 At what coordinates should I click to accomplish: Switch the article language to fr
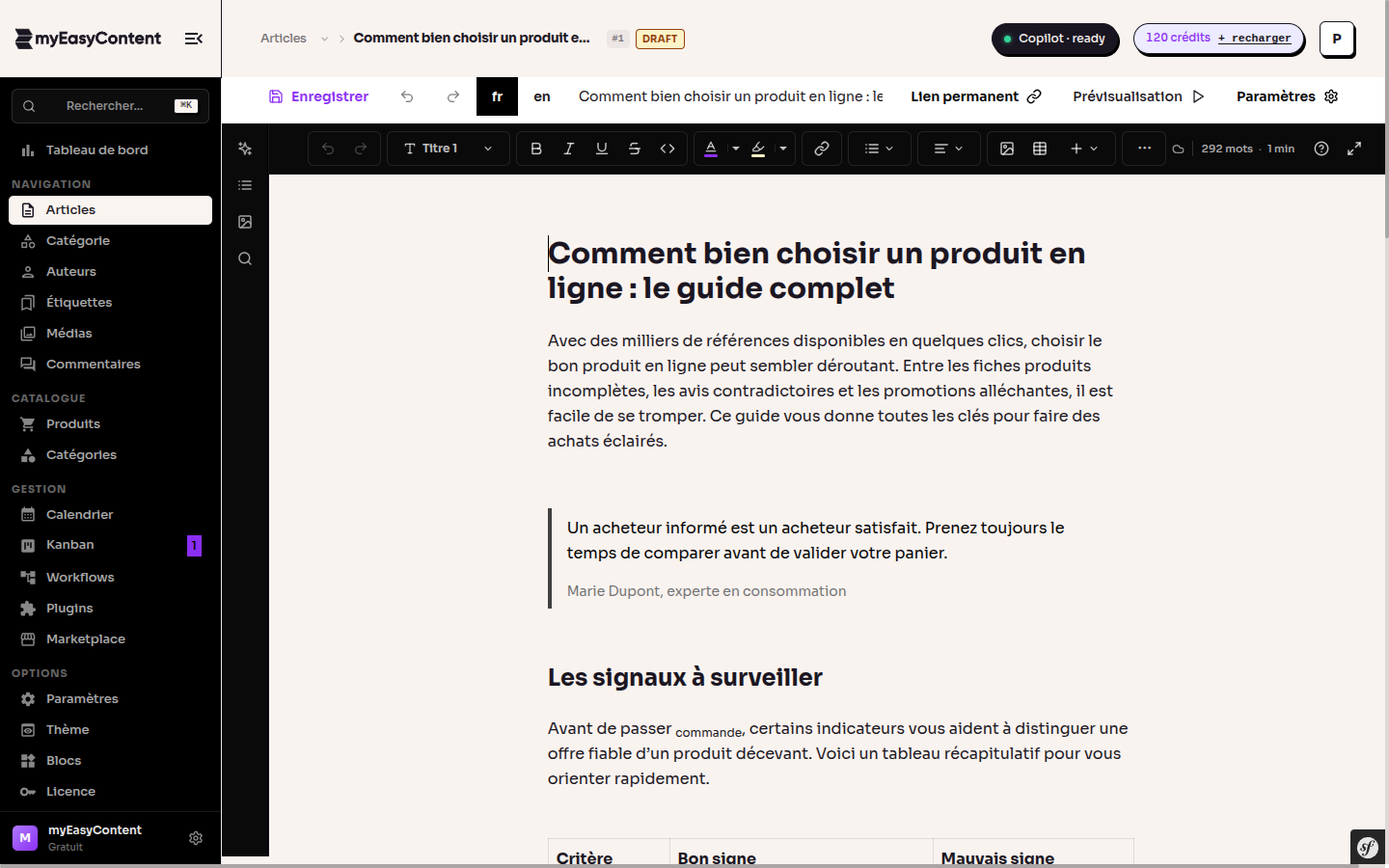pos(497,96)
